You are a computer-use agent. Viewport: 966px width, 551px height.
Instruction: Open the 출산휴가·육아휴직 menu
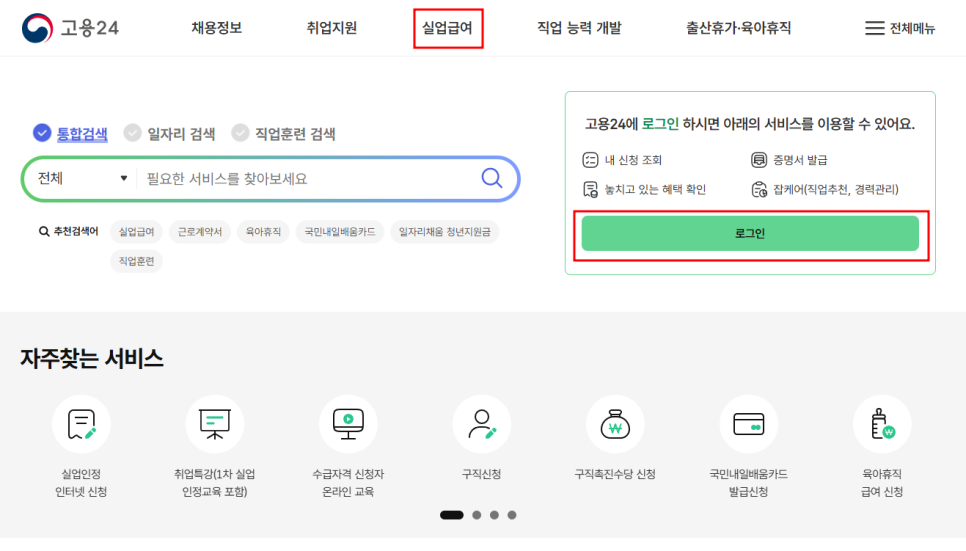tap(739, 28)
